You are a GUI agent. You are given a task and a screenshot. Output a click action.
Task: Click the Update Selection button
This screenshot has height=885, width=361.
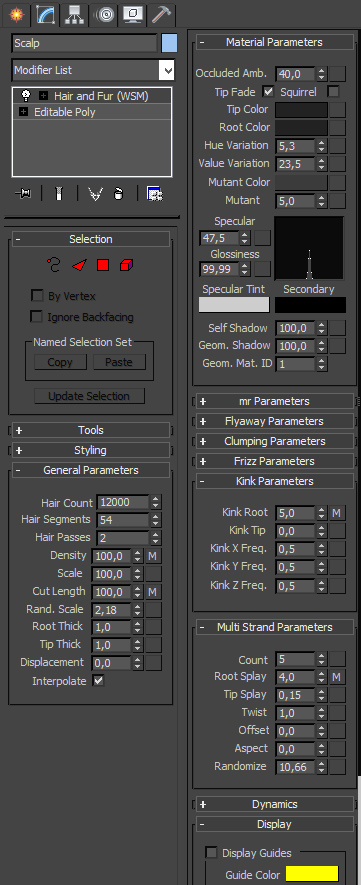(89, 396)
